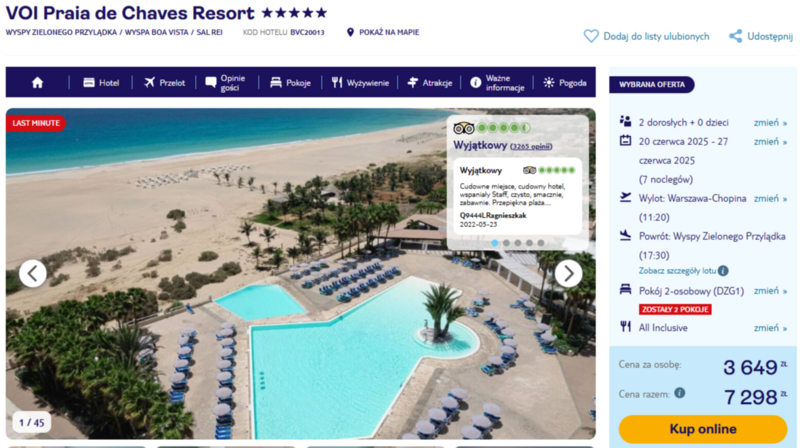Click info icon beside Cena razem
The width and height of the screenshot is (800, 448).
[680, 393]
